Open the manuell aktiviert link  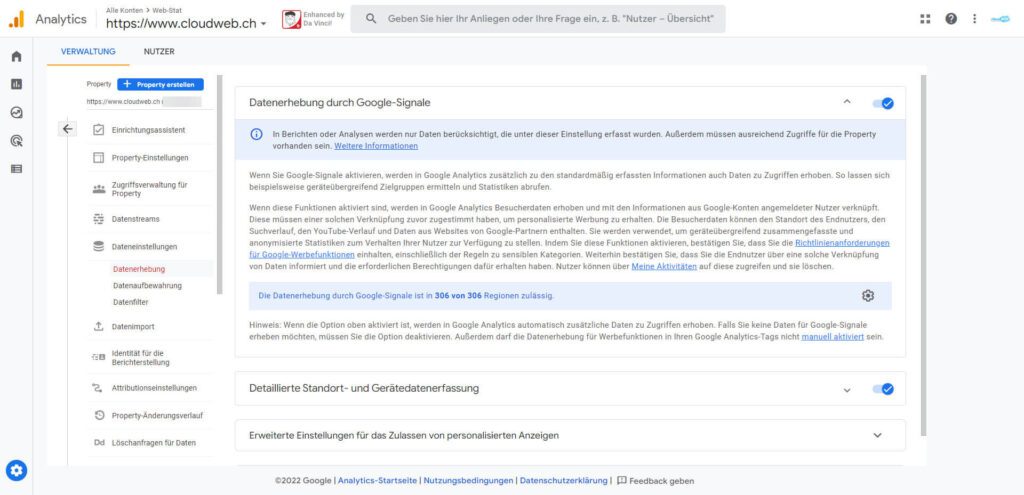[833, 337]
